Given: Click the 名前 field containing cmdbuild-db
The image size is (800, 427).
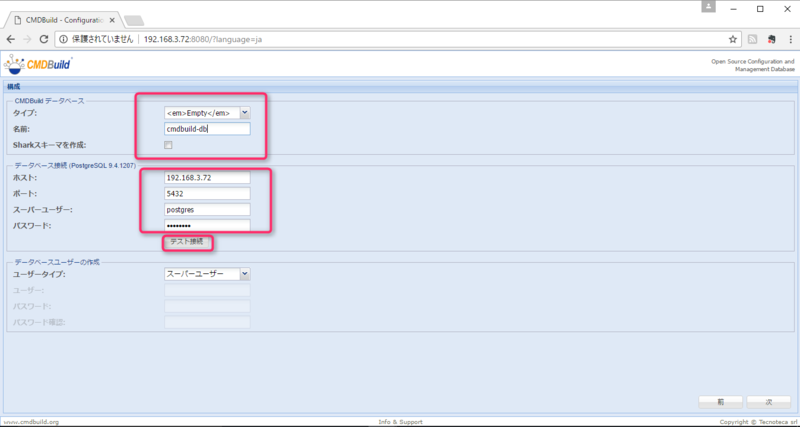Looking at the screenshot, I should click(207, 129).
